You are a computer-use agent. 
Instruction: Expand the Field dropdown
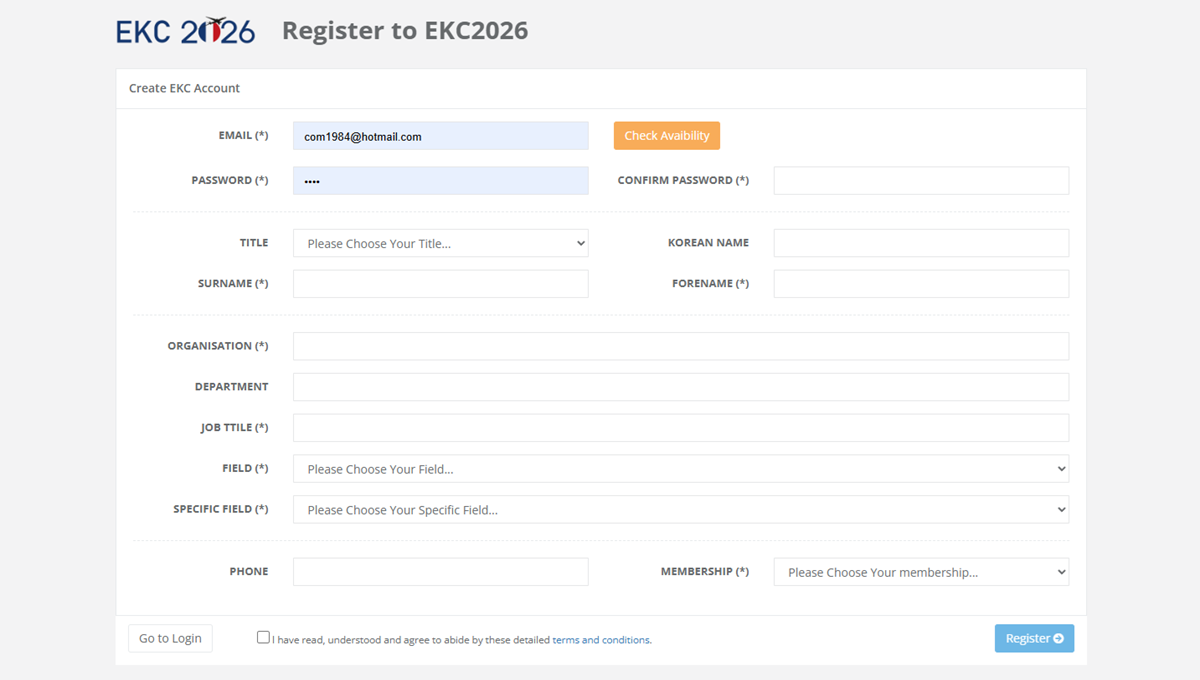pyautogui.click(x=680, y=469)
